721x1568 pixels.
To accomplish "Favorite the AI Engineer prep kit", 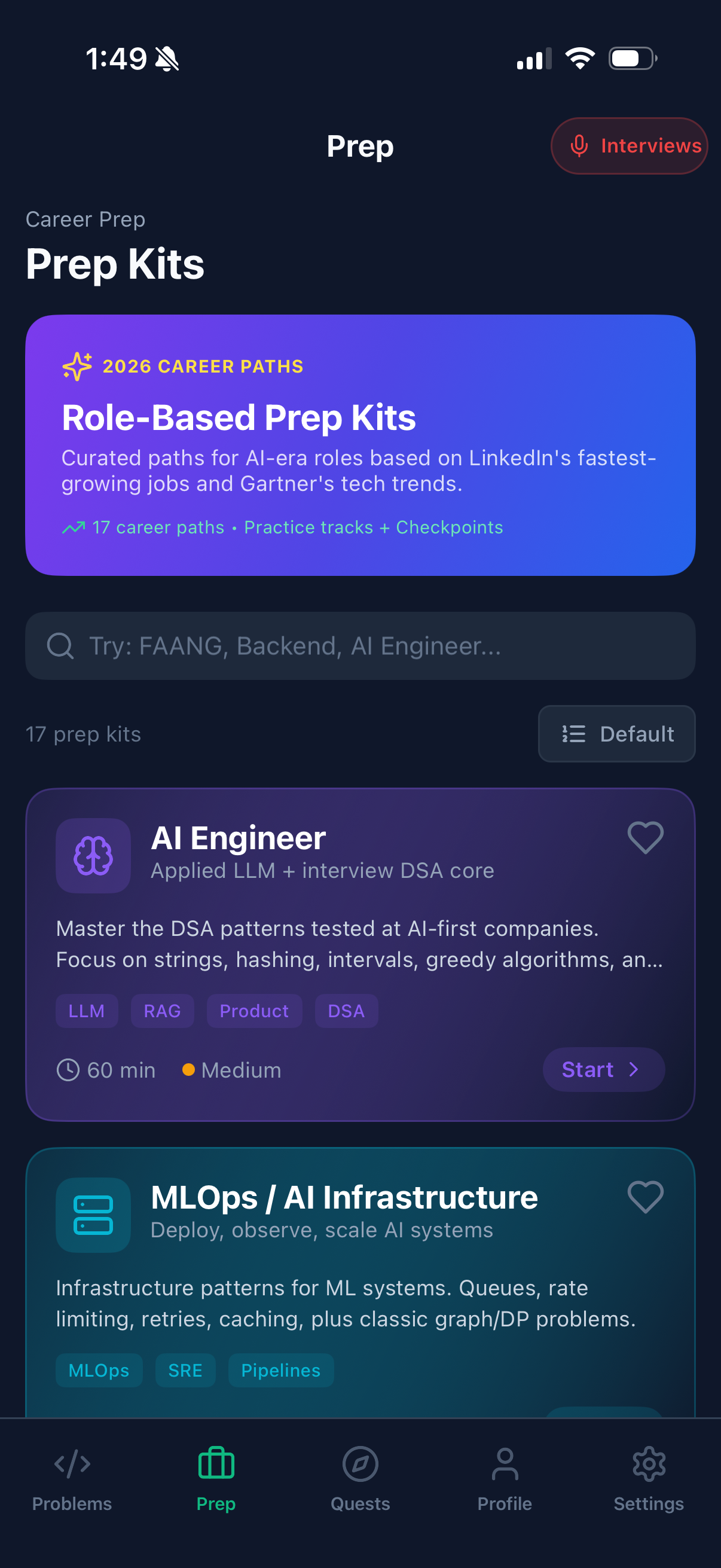I will [645, 838].
